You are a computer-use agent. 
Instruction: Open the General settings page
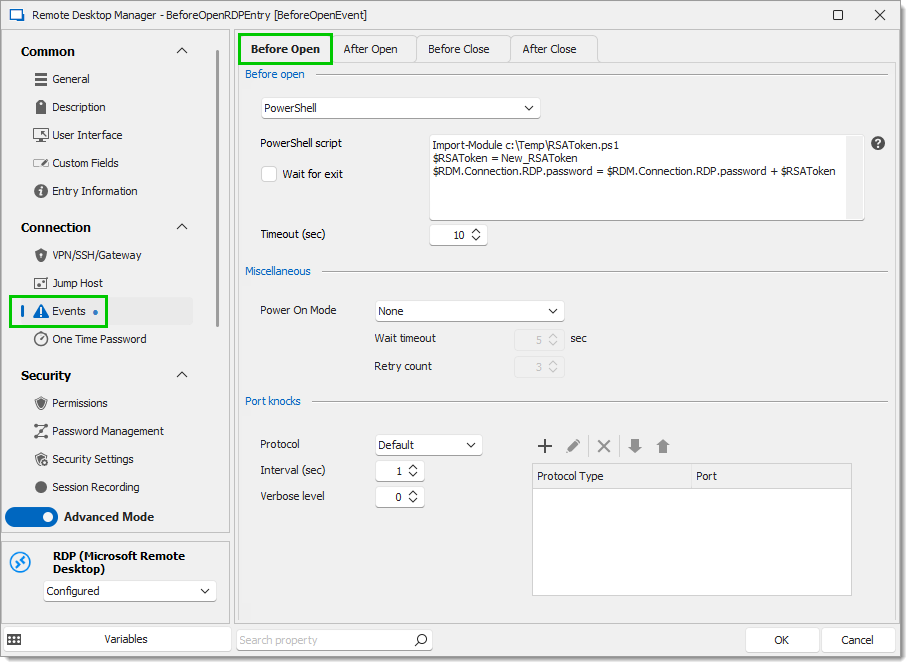click(70, 79)
